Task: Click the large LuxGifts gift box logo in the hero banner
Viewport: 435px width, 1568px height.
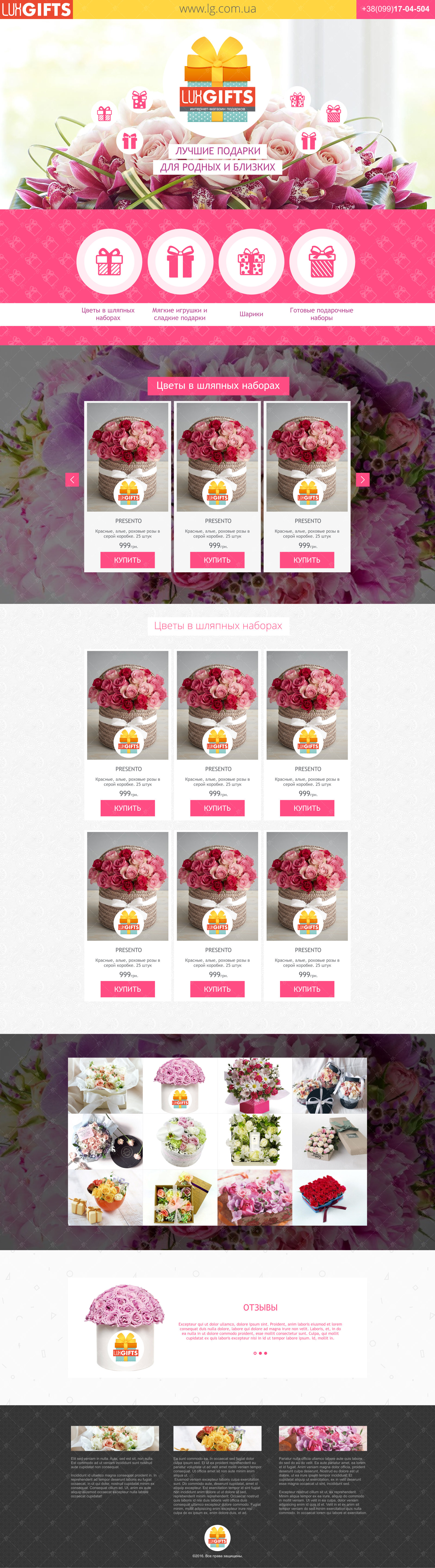Action: 217,79
